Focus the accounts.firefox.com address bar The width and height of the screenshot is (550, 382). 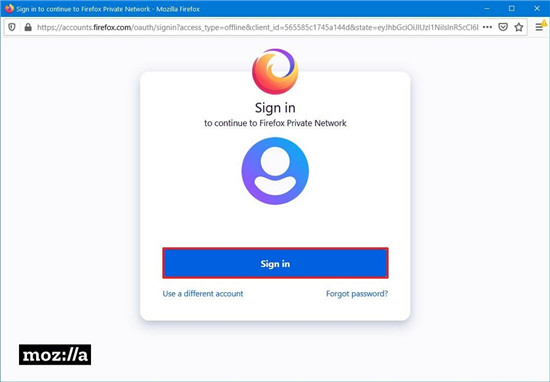pos(257,27)
